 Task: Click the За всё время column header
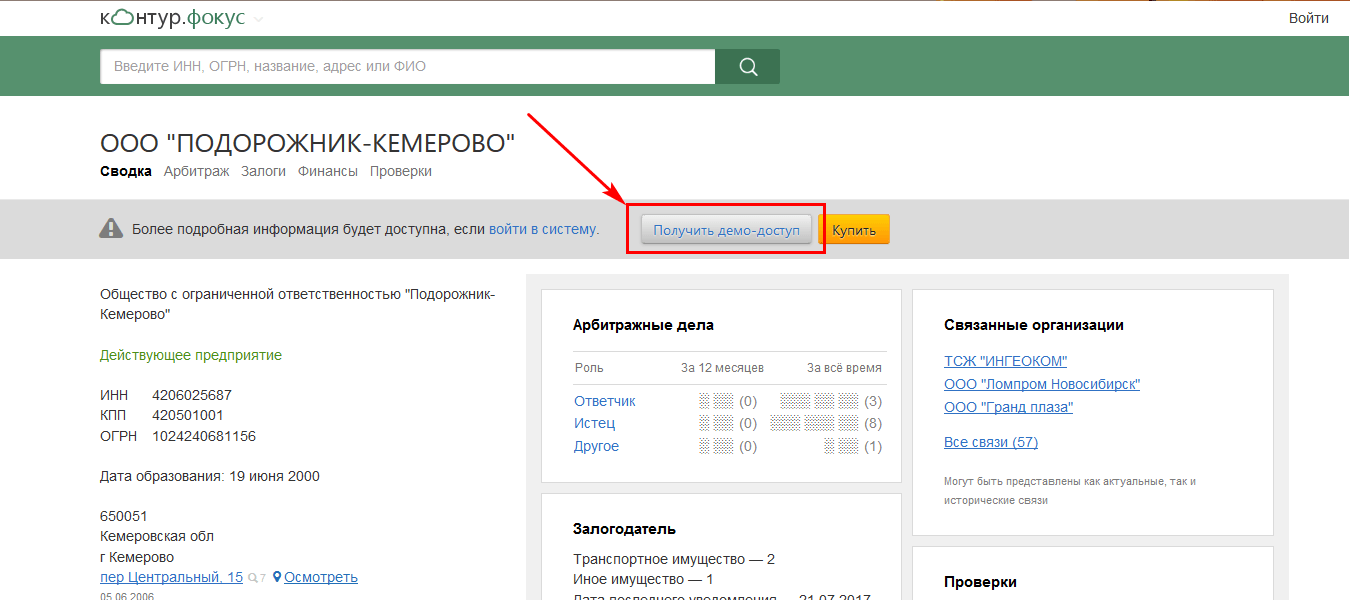coord(844,368)
